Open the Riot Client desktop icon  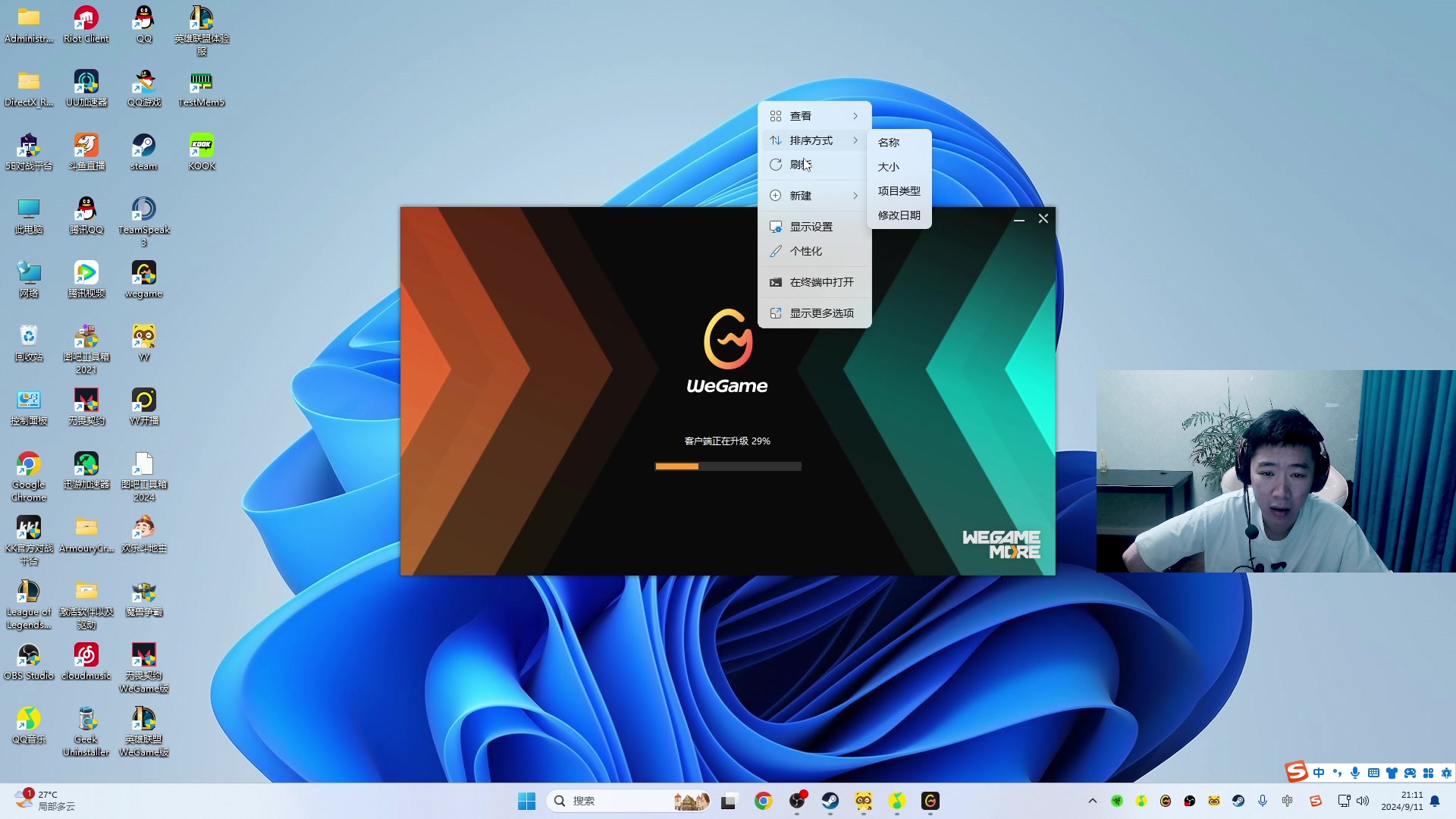click(x=86, y=24)
